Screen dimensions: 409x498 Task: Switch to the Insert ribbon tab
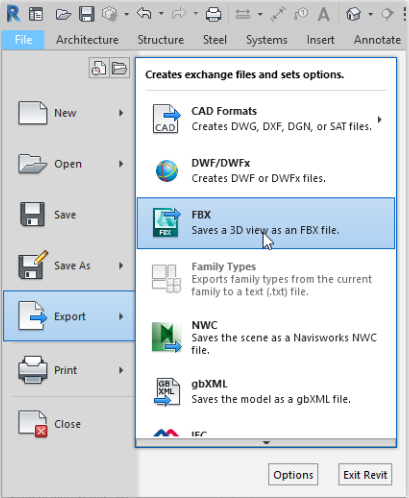(x=321, y=40)
